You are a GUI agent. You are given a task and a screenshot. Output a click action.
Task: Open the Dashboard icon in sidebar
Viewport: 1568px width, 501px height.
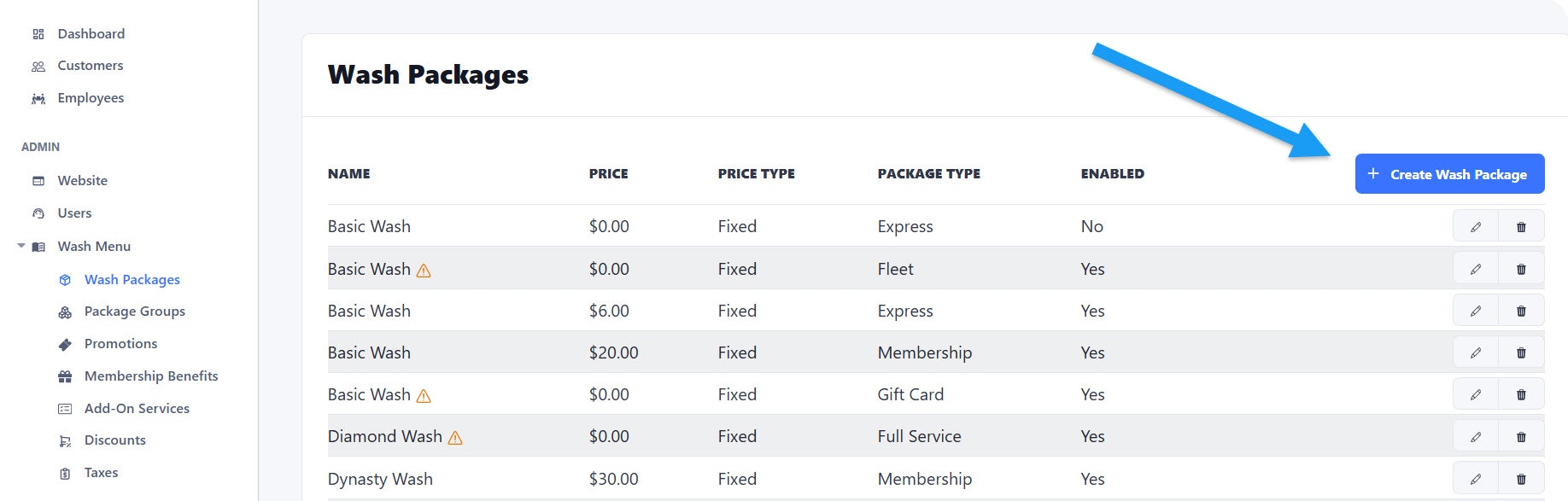(x=38, y=34)
